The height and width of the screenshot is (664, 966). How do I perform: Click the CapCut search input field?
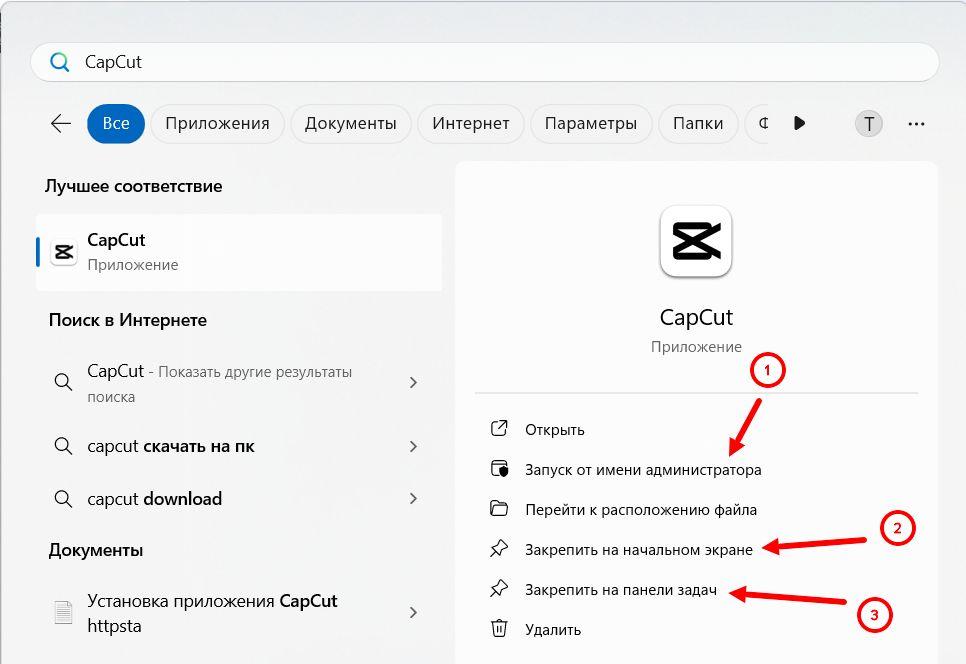click(x=484, y=62)
